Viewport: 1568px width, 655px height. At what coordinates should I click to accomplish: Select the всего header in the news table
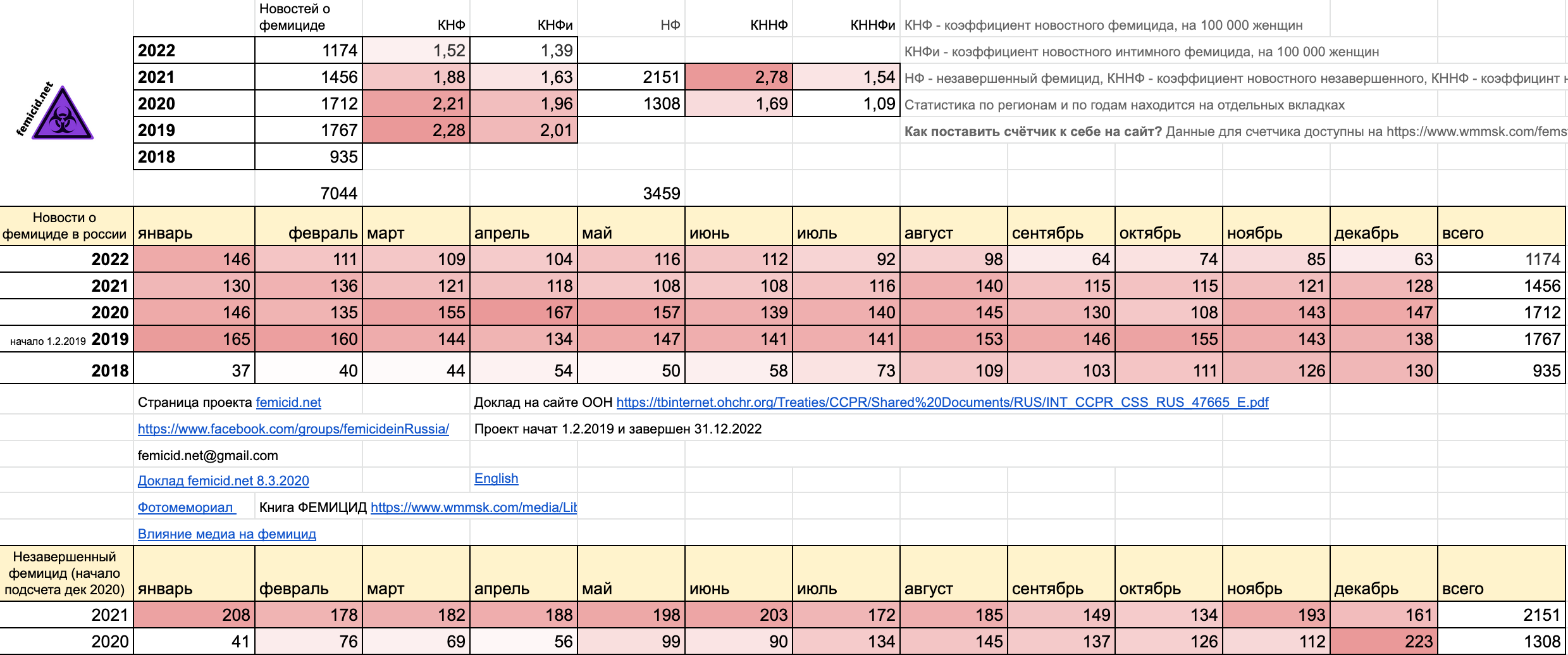[1503, 226]
